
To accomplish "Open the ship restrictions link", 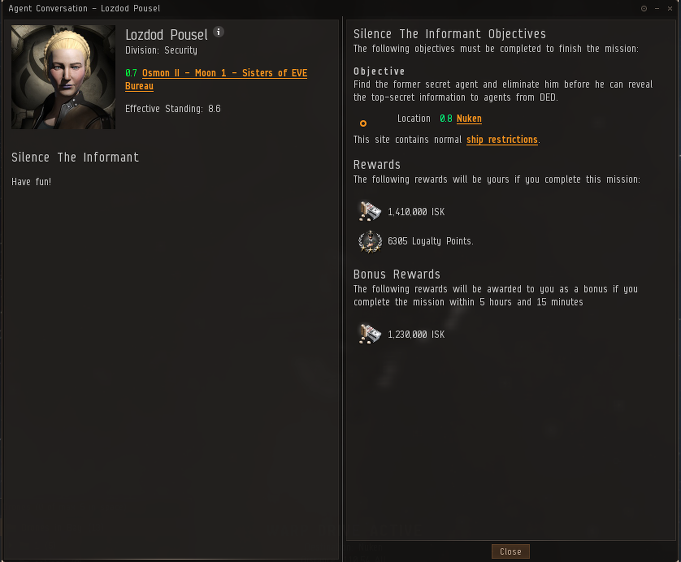I will point(502,139).
